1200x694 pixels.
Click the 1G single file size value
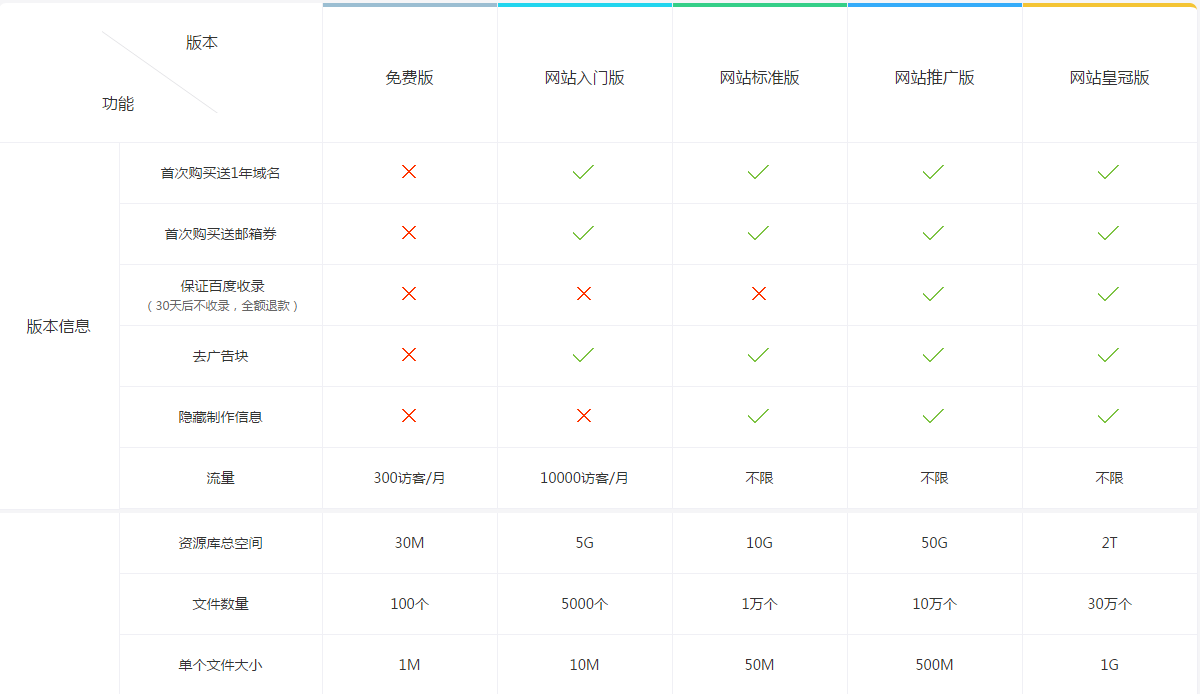tap(1110, 665)
